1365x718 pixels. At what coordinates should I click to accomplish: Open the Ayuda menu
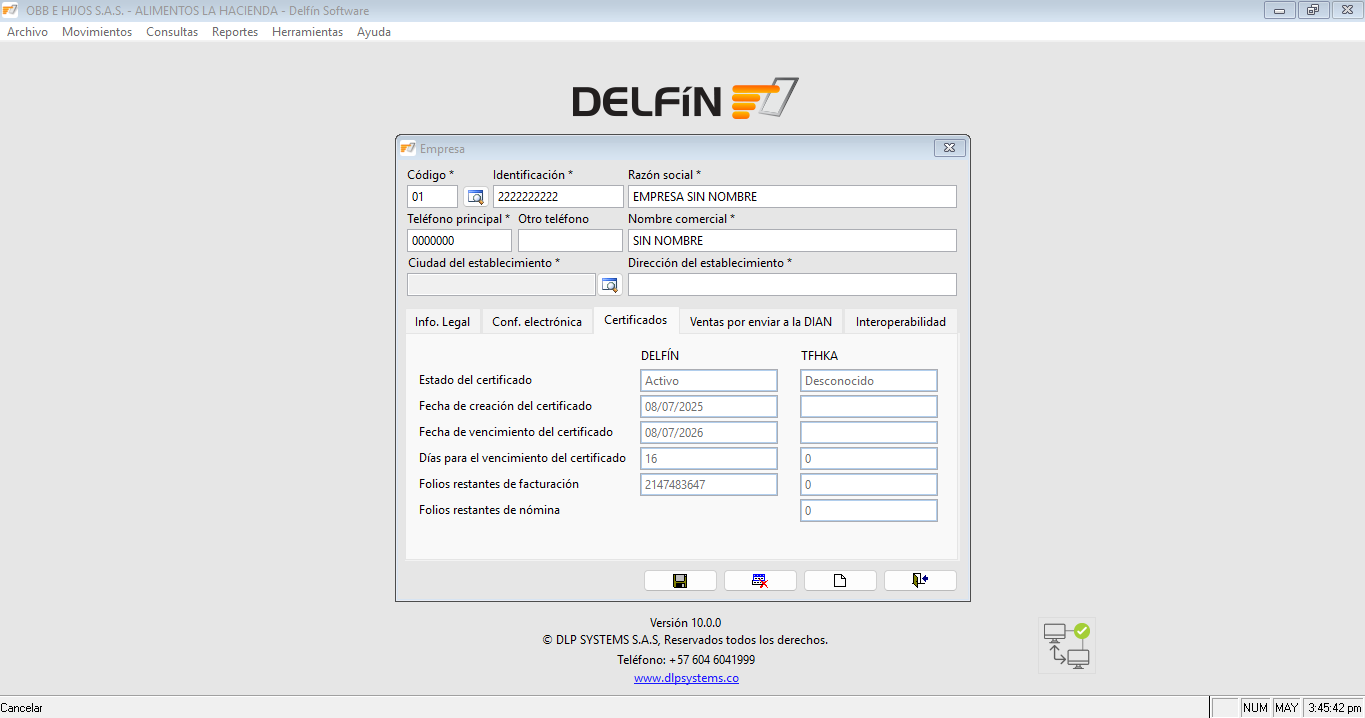coord(374,32)
